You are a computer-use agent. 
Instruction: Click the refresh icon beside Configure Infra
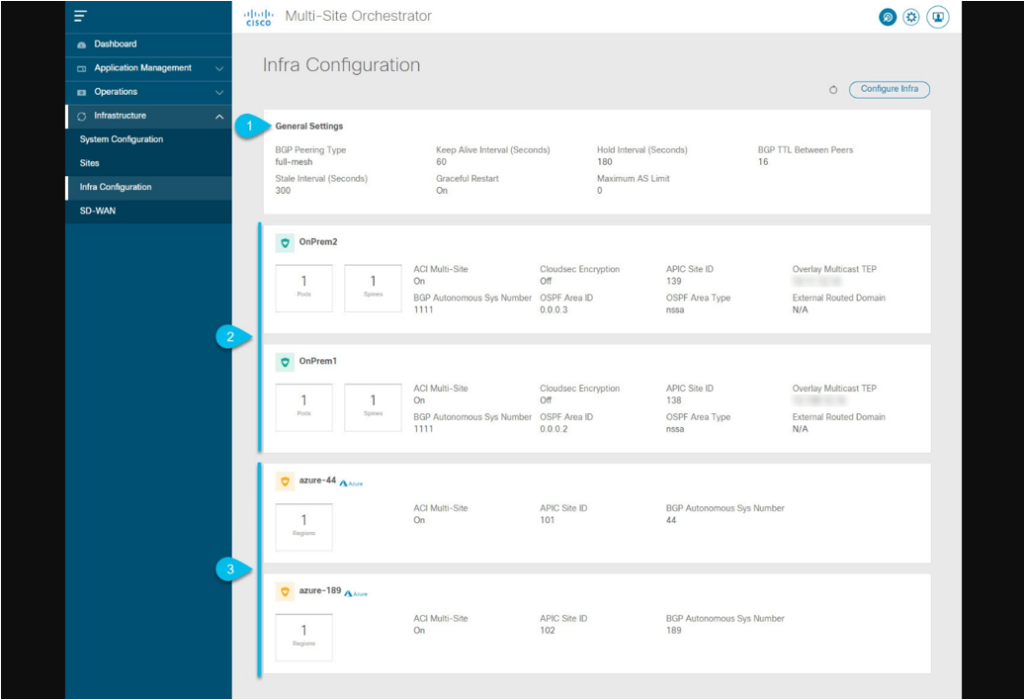pyautogui.click(x=833, y=90)
